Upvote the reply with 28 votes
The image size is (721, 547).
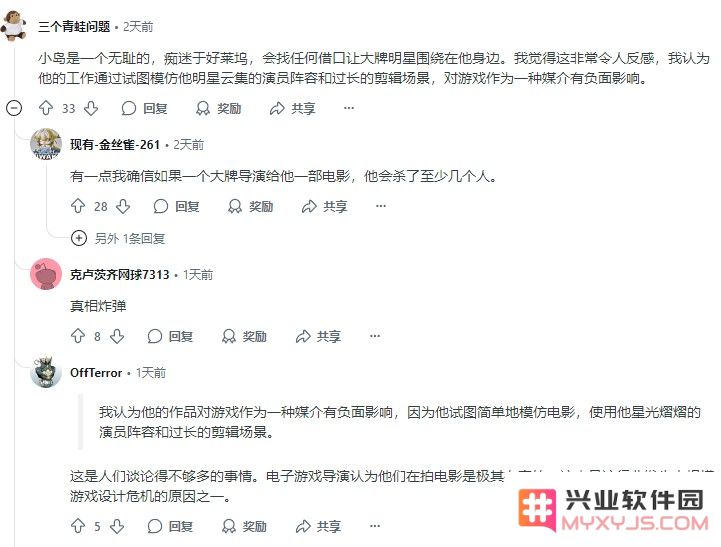(78, 206)
